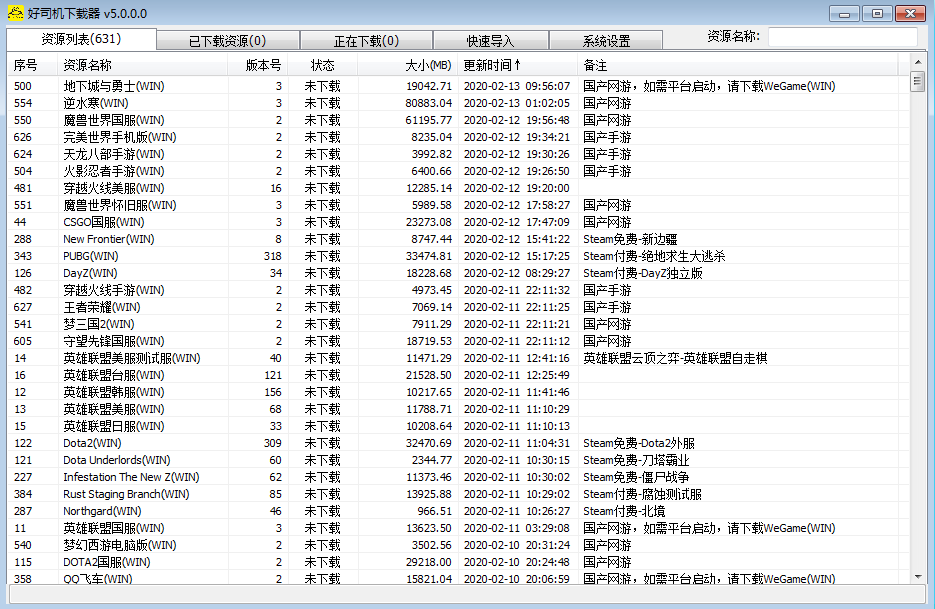Image resolution: width=935 pixels, height=609 pixels.
Task: Click the remark Steam付费-绝地求生大逃杀
Action: tap(654, 256)
